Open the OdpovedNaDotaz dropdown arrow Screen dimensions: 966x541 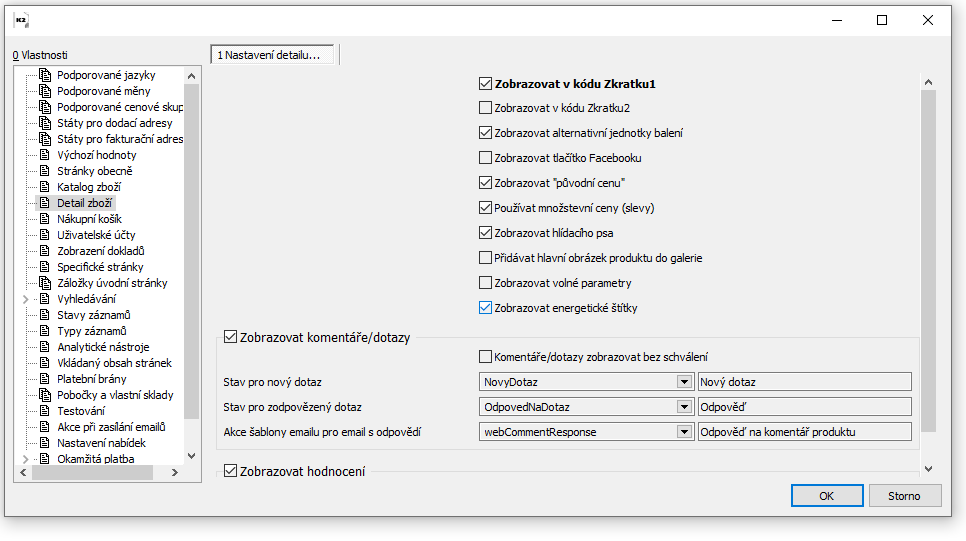click(684, 407)
